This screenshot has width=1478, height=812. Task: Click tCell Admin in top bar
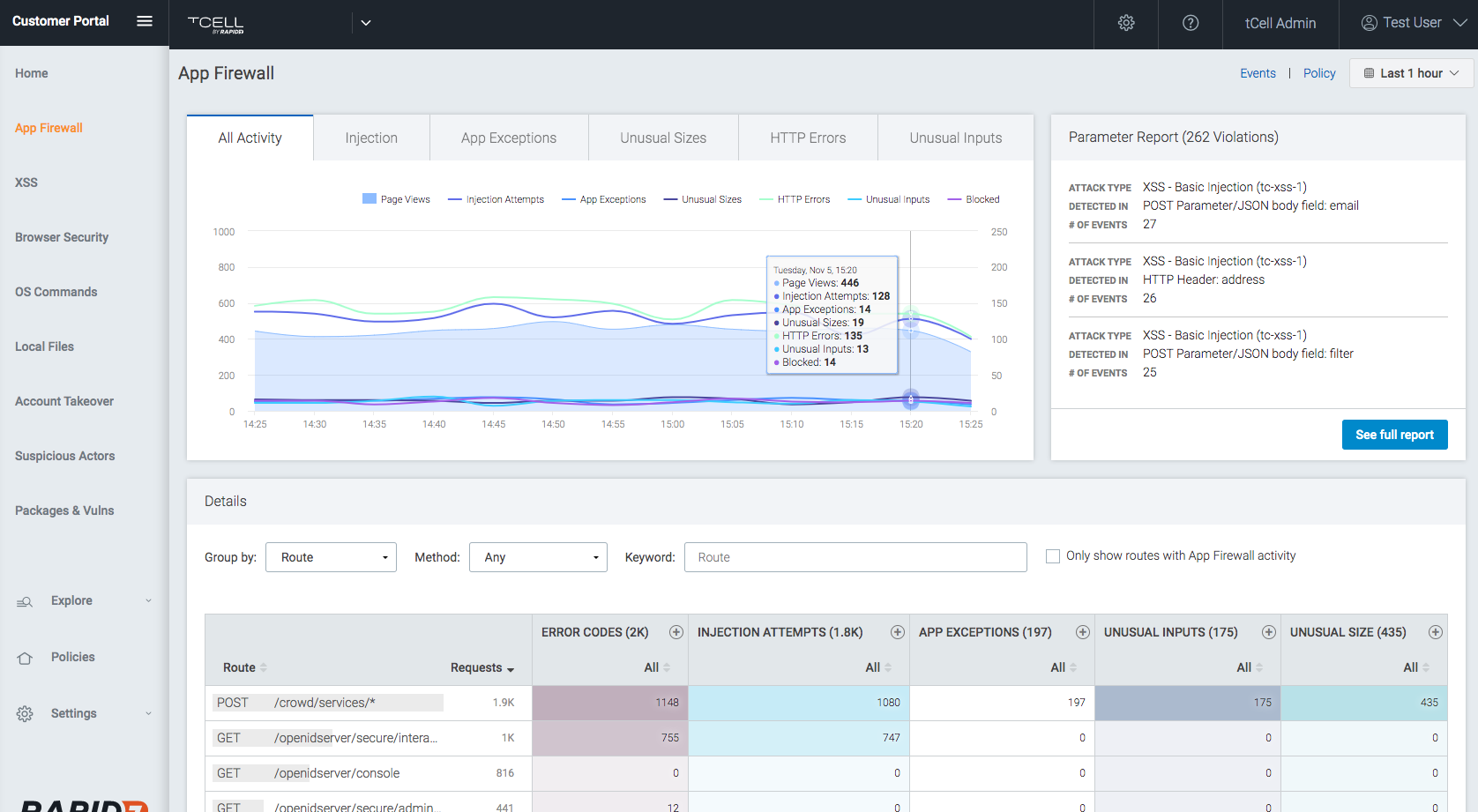click(x=1280, y=23)
